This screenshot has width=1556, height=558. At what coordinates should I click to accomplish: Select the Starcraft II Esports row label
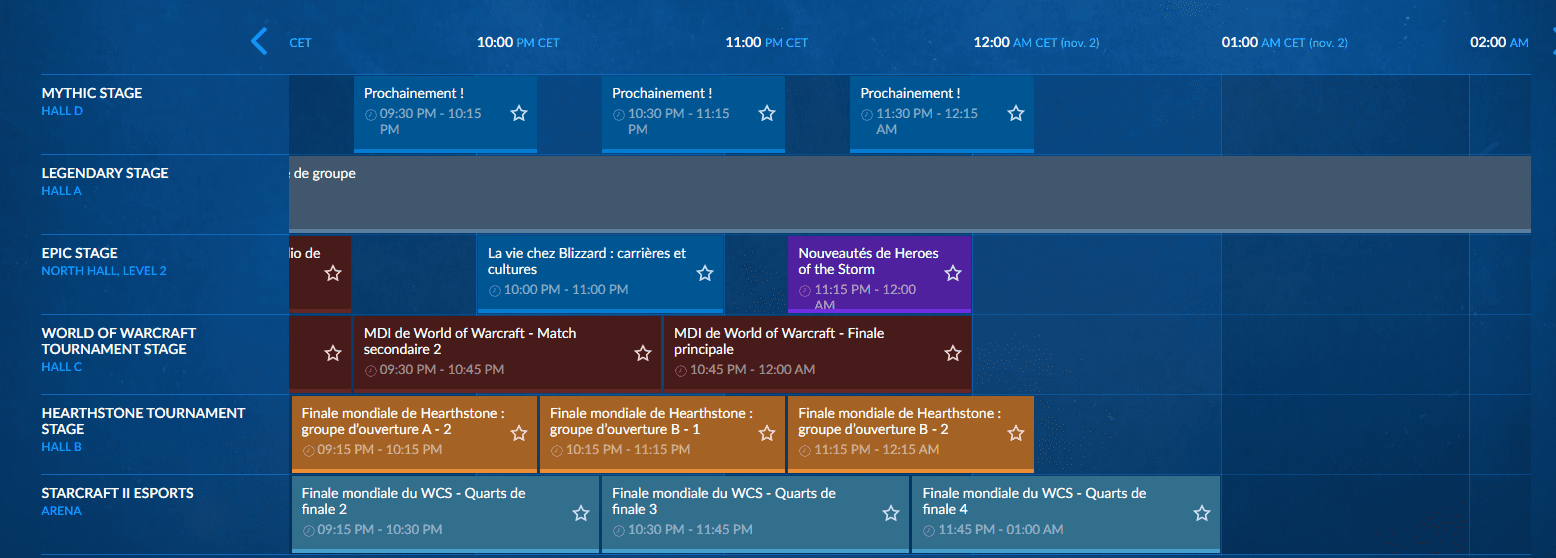click(117, 493)
